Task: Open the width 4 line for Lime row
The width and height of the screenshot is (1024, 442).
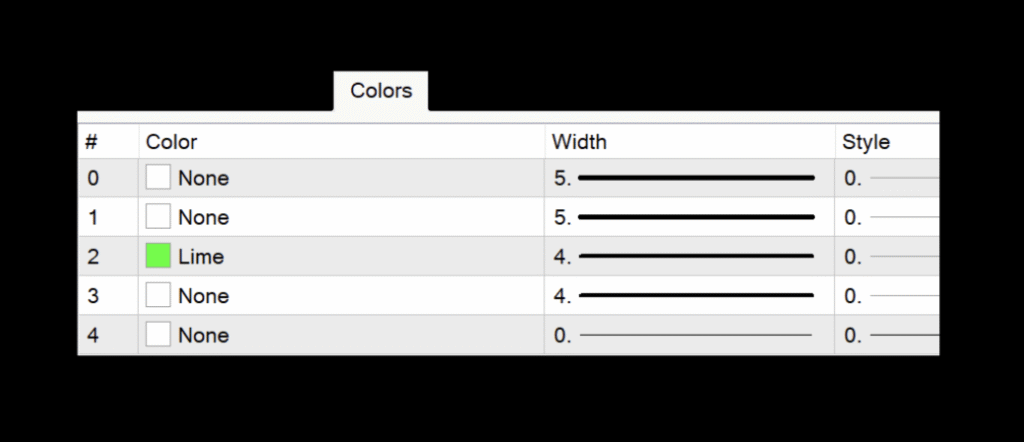Action: click(x=688, y=257)
